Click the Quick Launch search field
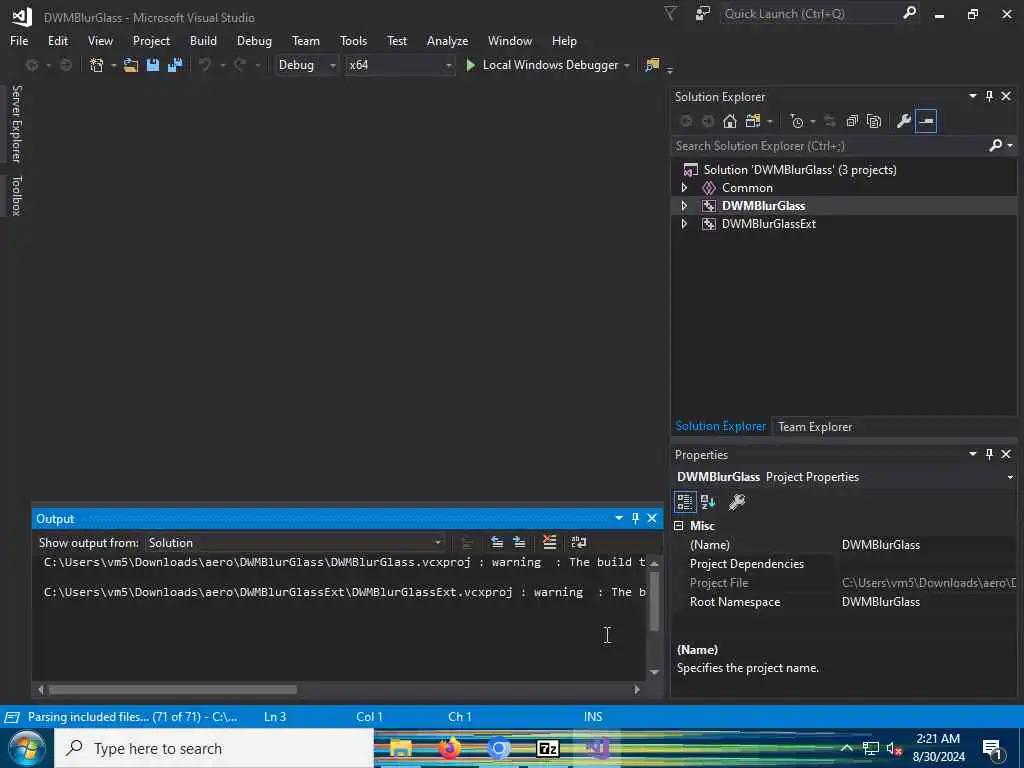Viewport: 1024px width, 768px height. pyautogui.click(x=811, y=14)
